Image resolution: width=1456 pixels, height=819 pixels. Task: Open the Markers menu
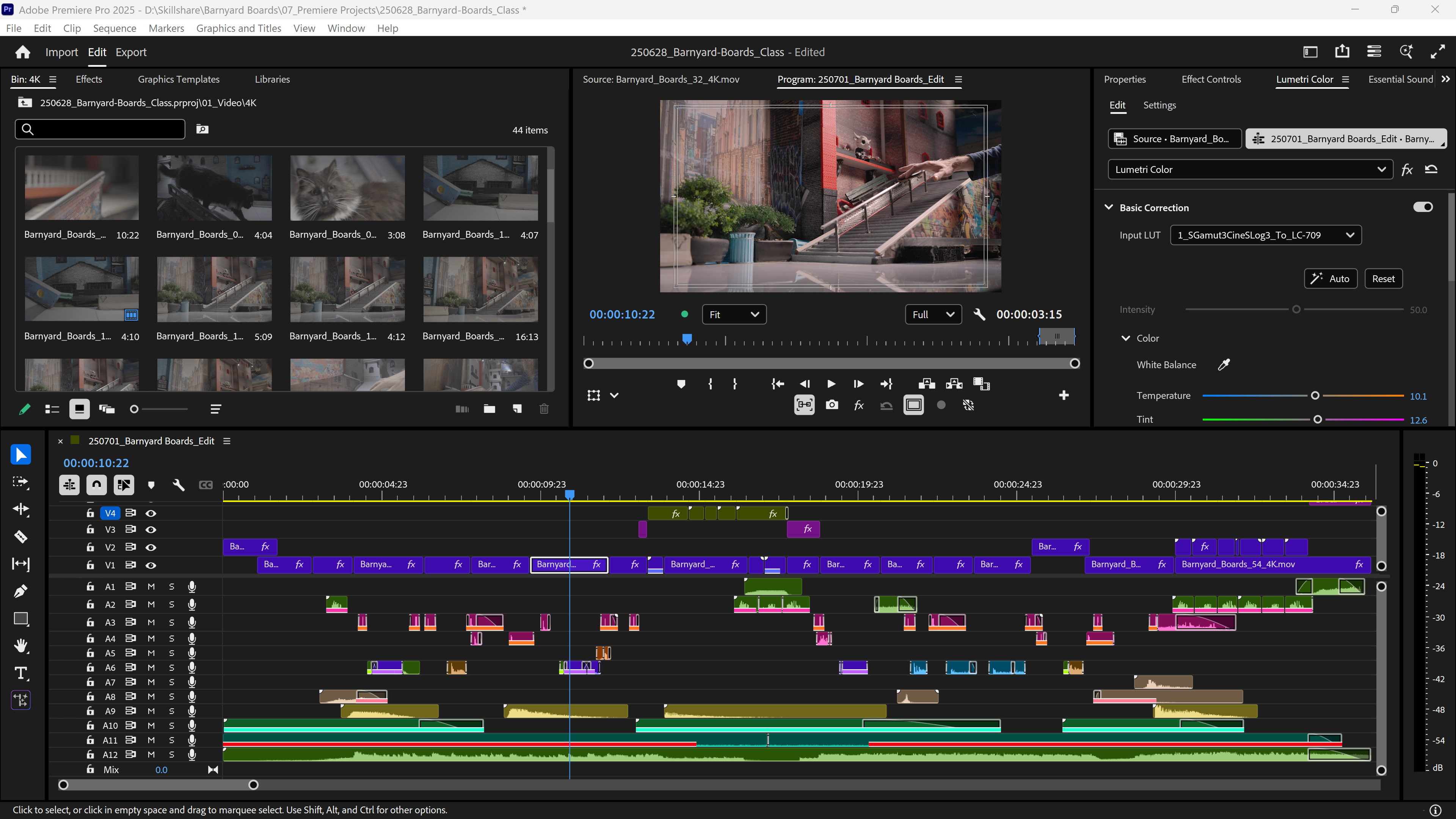tap(166, 28)
